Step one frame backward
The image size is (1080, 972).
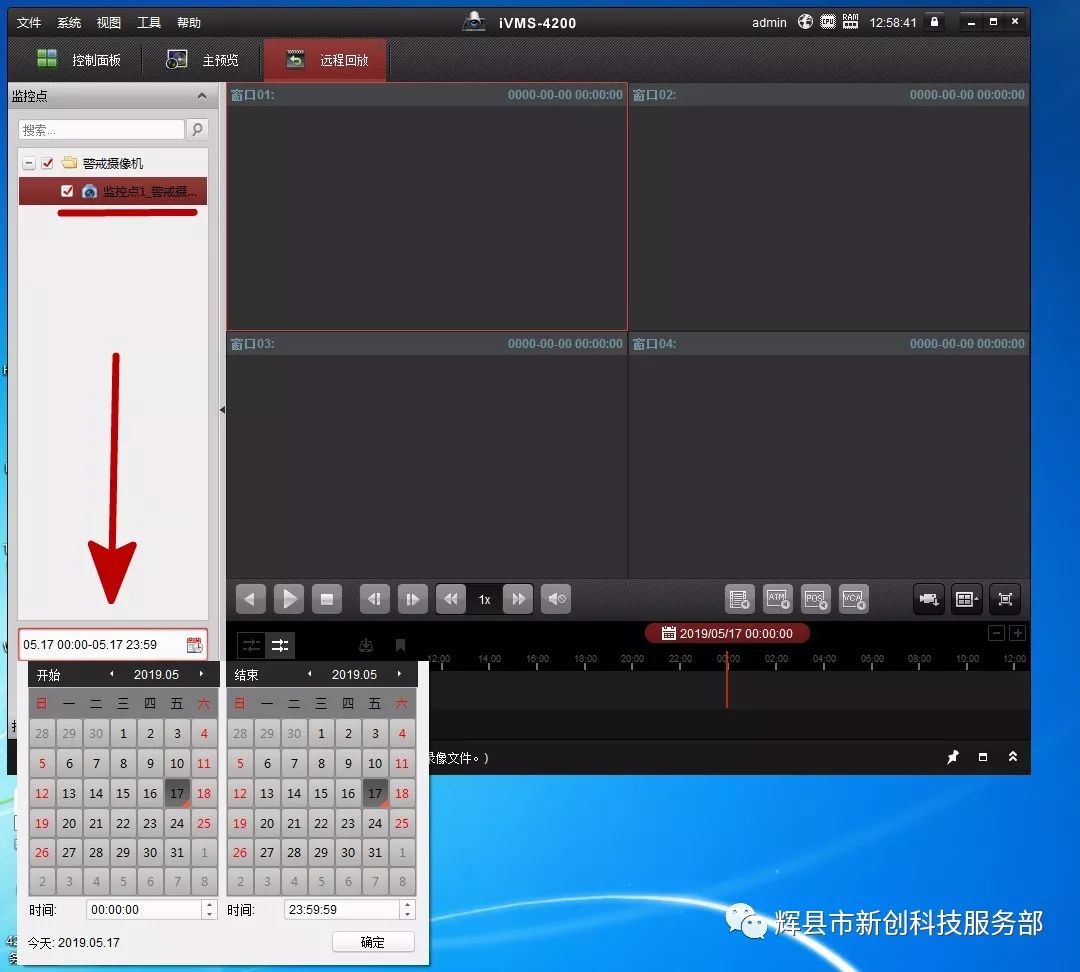coord(375,599)
